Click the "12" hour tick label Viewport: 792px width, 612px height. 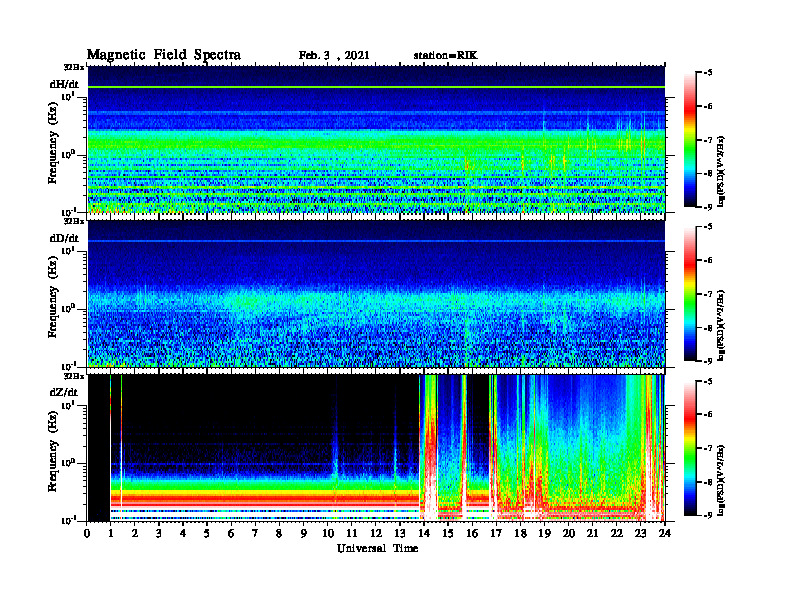[x=375, y=533]
